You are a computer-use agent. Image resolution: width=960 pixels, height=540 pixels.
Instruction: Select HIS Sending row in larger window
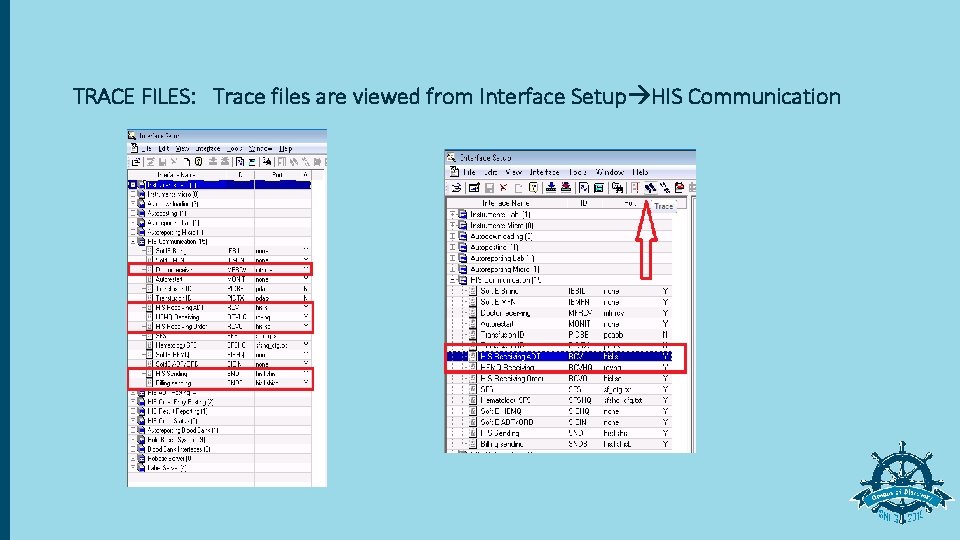tap(559, 433)
